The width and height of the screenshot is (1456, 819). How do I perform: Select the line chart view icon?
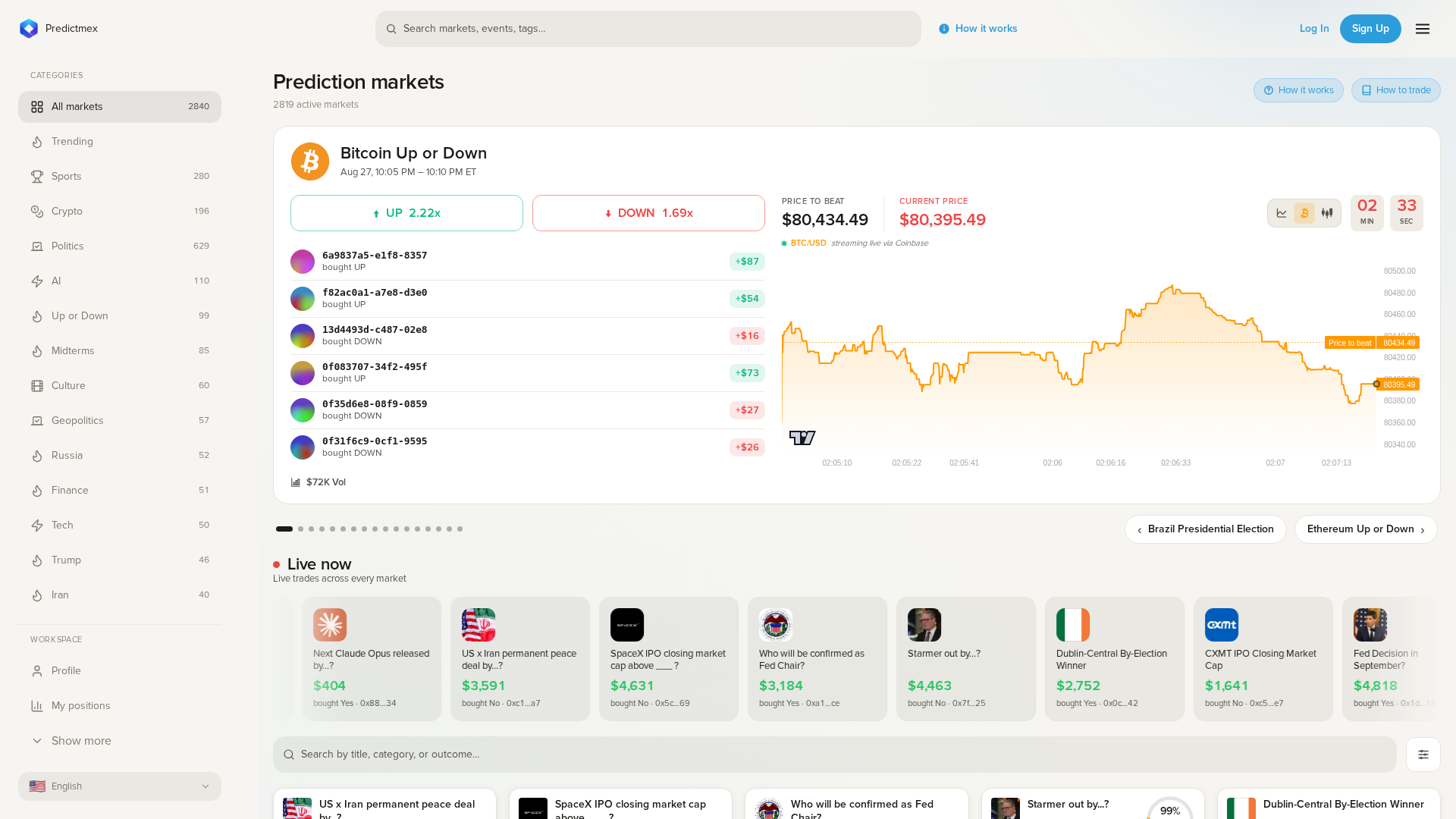[x=1282, y=213]
